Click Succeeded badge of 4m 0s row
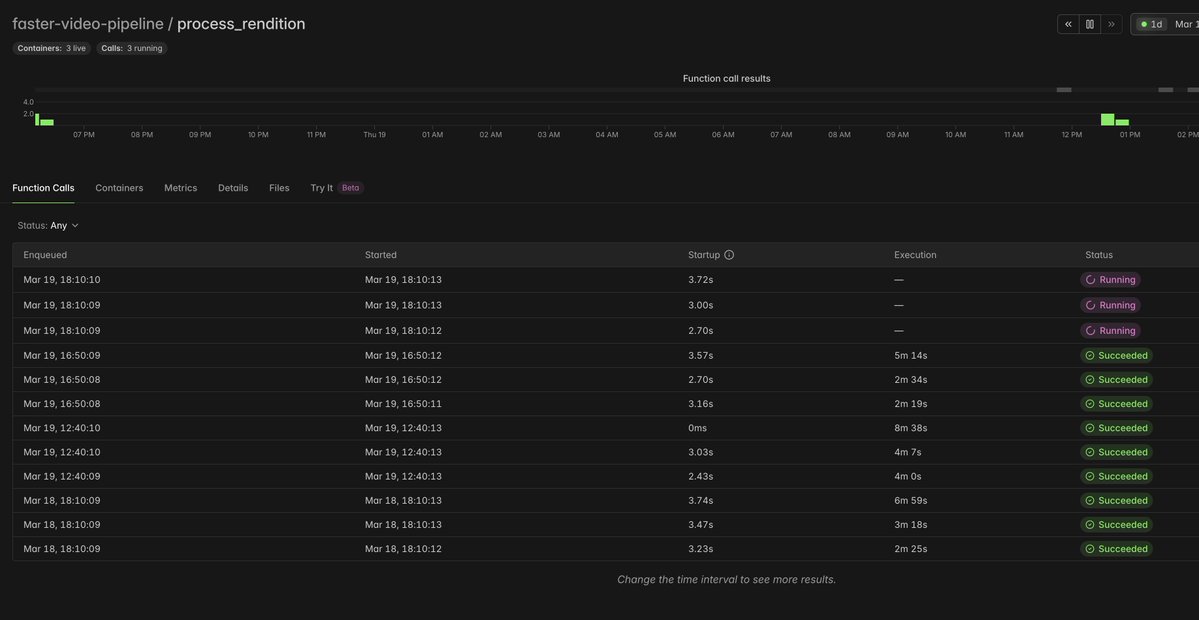Image resolution: width=1199 pixels, height=620 pixels. pos(1116,476)
